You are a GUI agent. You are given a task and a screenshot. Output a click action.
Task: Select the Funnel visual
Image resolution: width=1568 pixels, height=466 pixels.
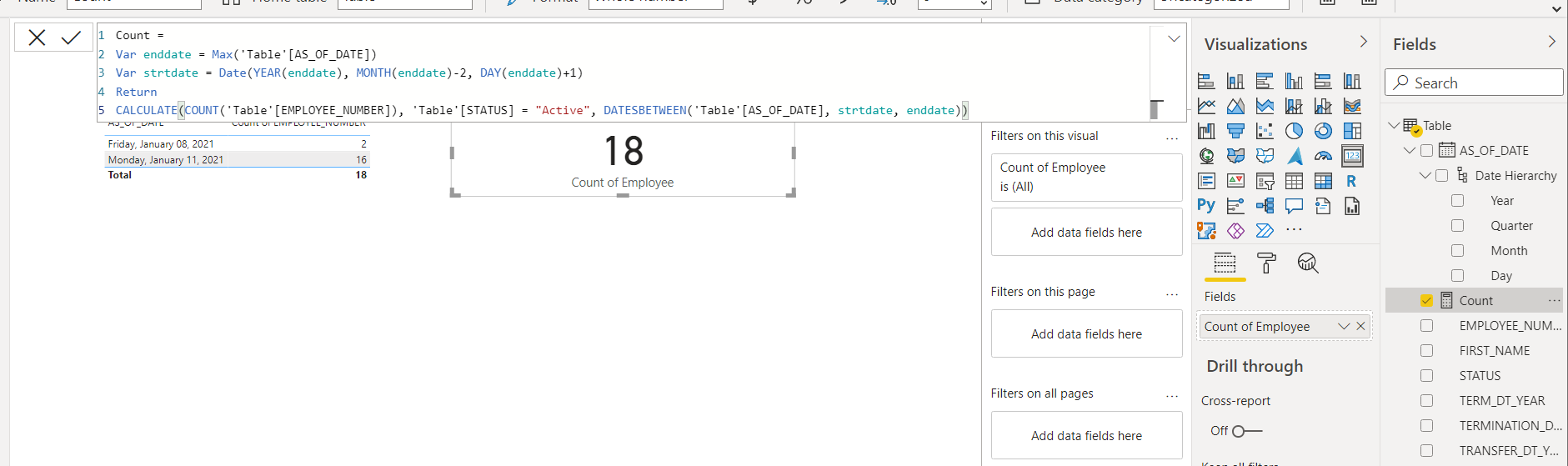(x=1235, y=131)
